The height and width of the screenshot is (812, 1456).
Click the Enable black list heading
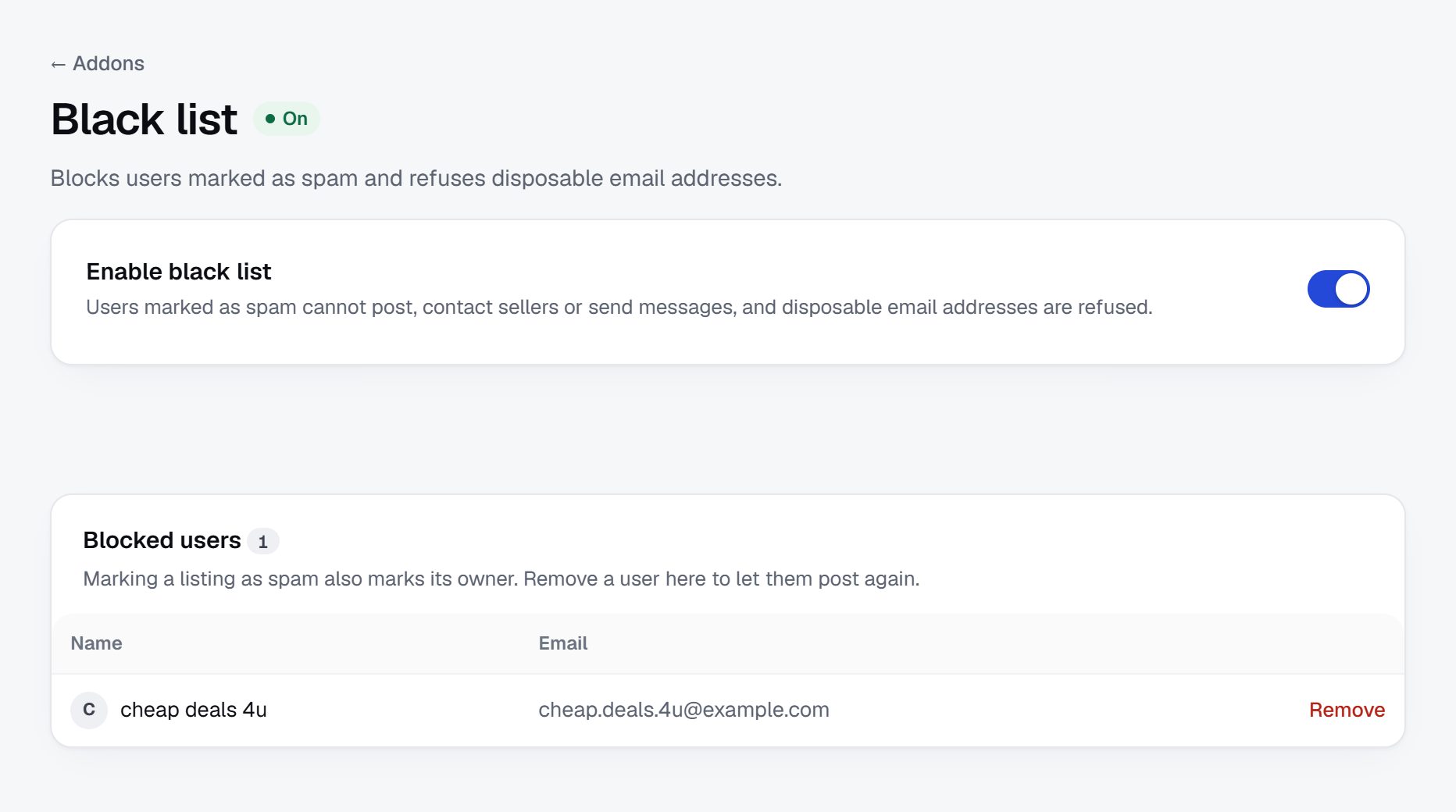(x=179, y=272)
